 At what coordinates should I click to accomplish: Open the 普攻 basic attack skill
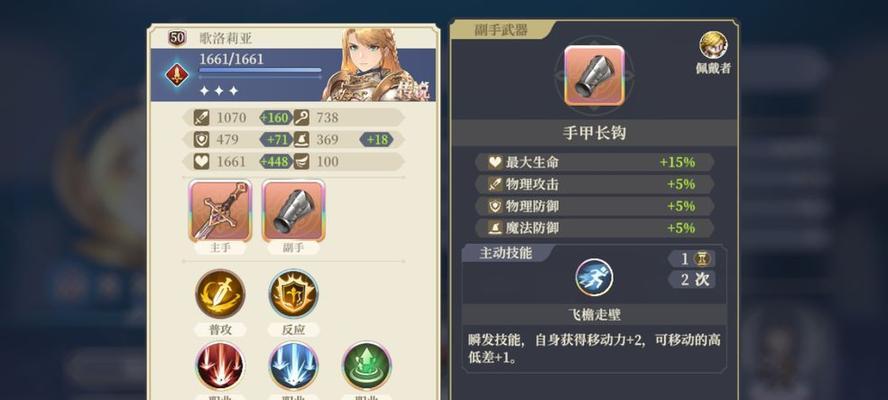tap(220, 294)
